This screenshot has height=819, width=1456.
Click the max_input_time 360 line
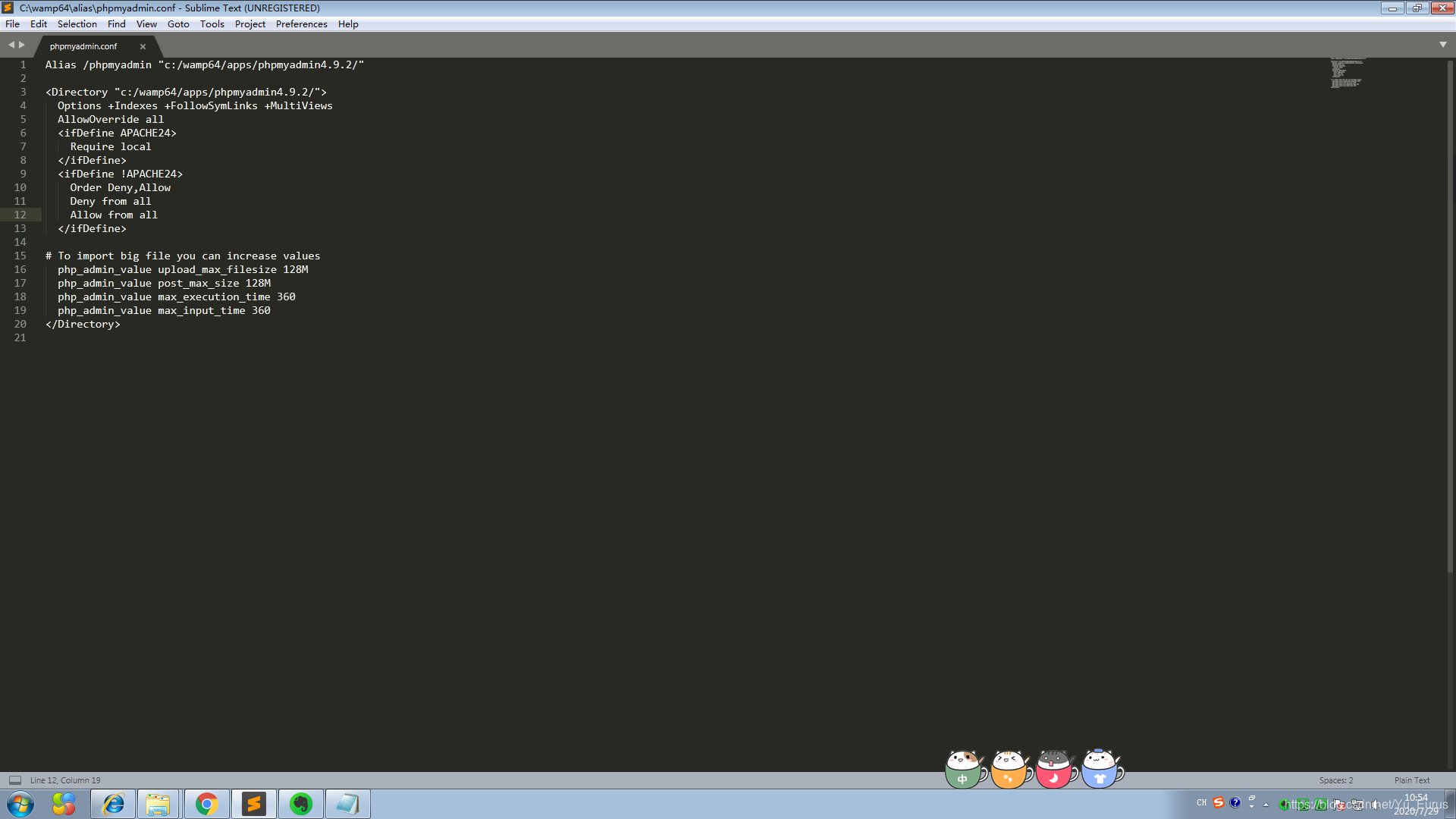pyautogui.click(x=164, y=310)
